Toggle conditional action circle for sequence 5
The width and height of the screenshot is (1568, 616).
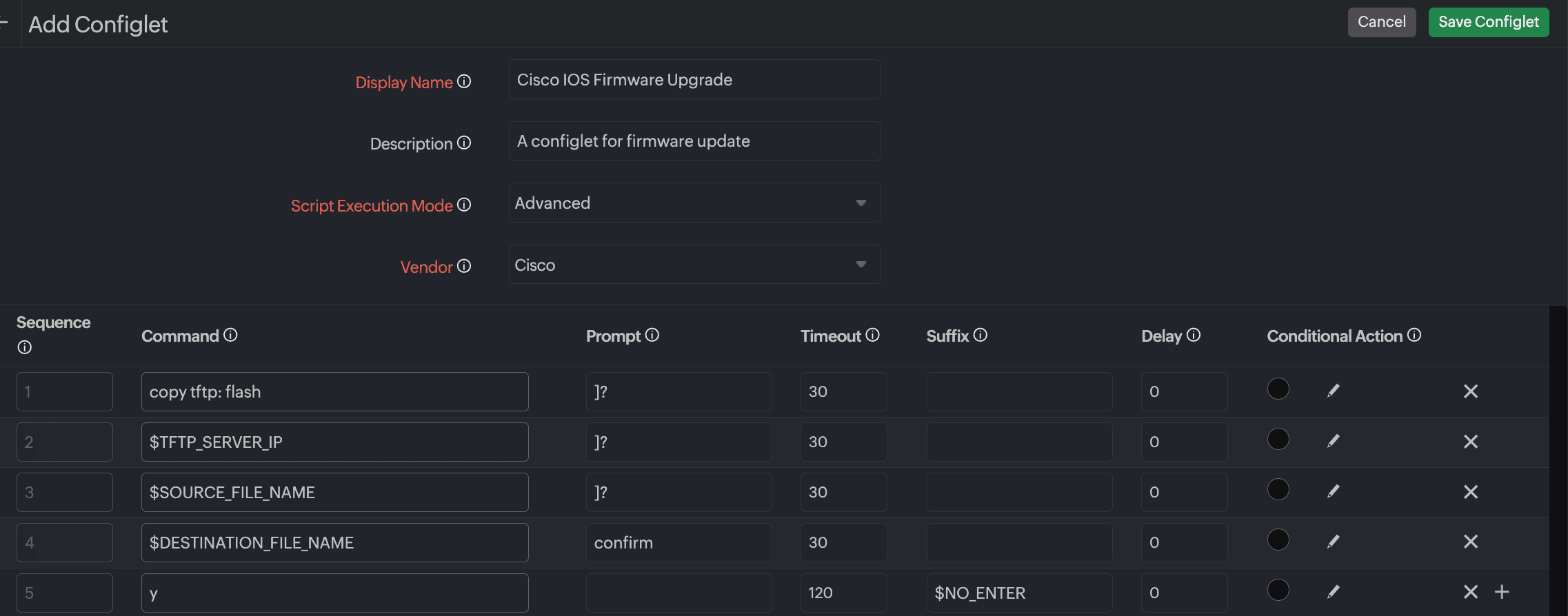tap(1278, 590)
